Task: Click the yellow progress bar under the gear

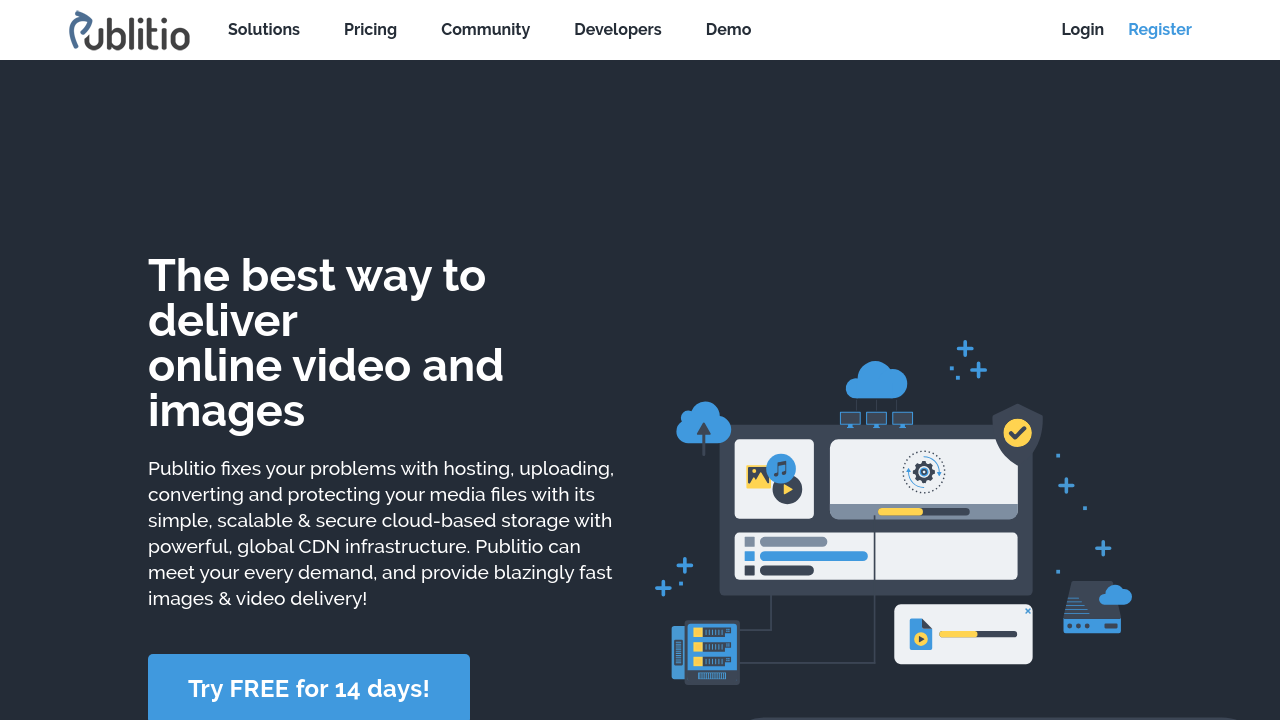Action: [x=901, y=512]
